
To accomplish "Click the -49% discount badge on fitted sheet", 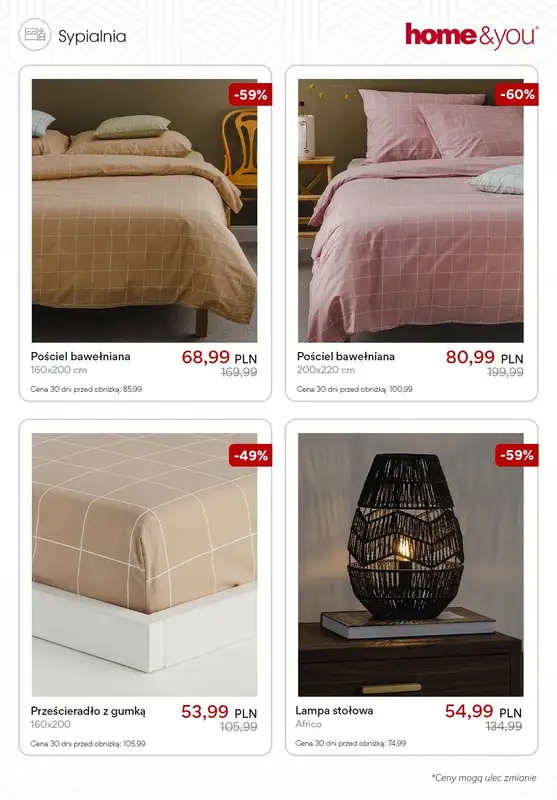I will (x=250, y=455).
